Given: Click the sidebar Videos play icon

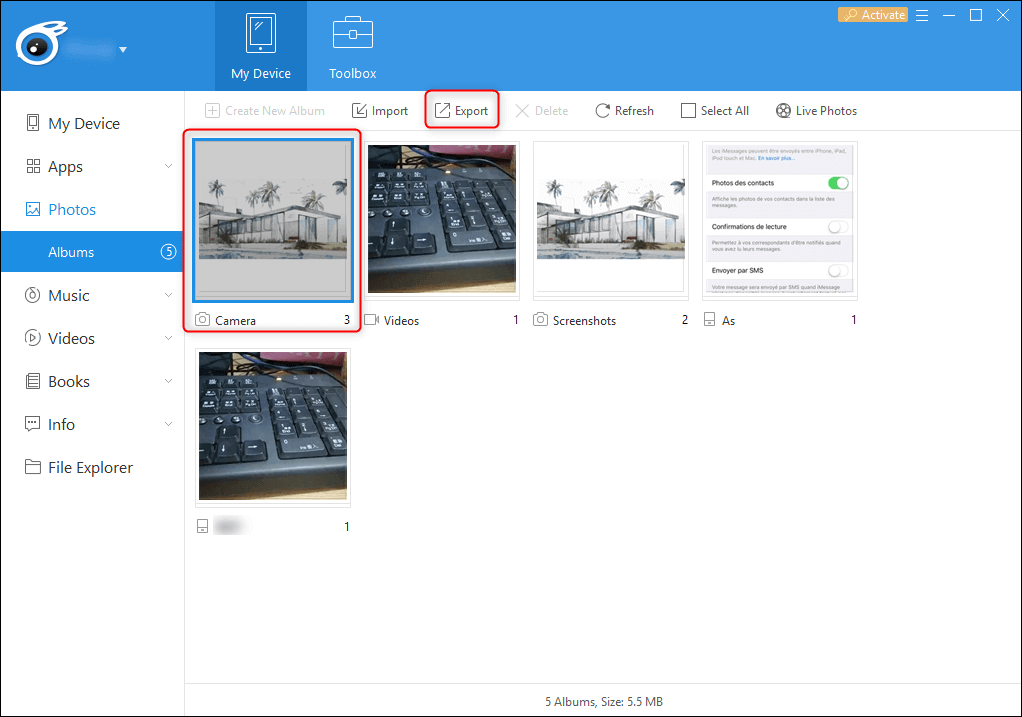Looking at the screenshot, I should click(x=33, y=338).
